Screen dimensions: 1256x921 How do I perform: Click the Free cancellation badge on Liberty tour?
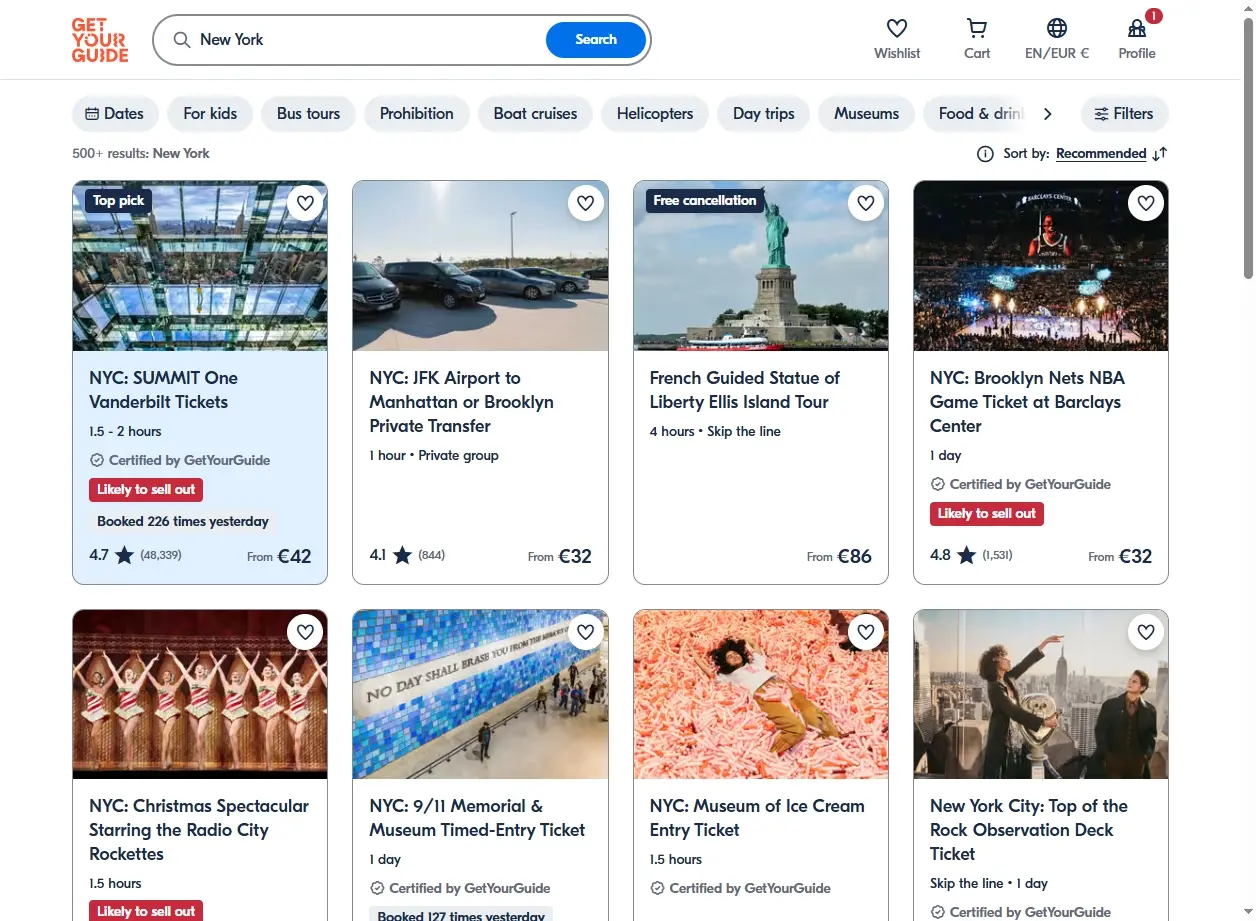click(x=705, y=201)
